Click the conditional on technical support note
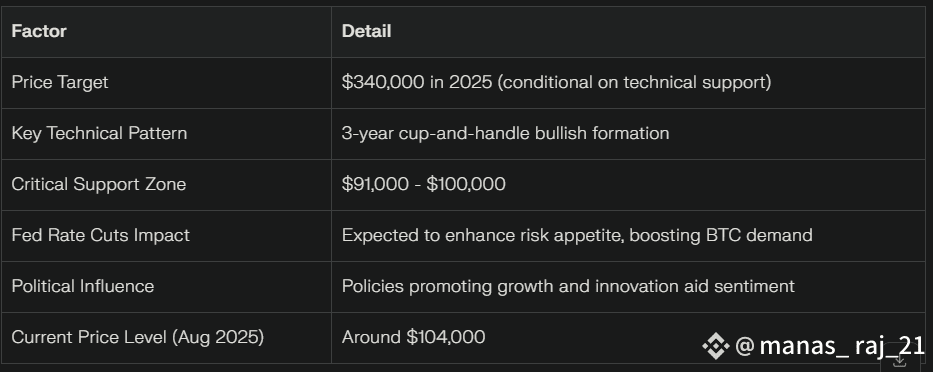The height and width of the screenshot is (372, 933). pos(634,82)
